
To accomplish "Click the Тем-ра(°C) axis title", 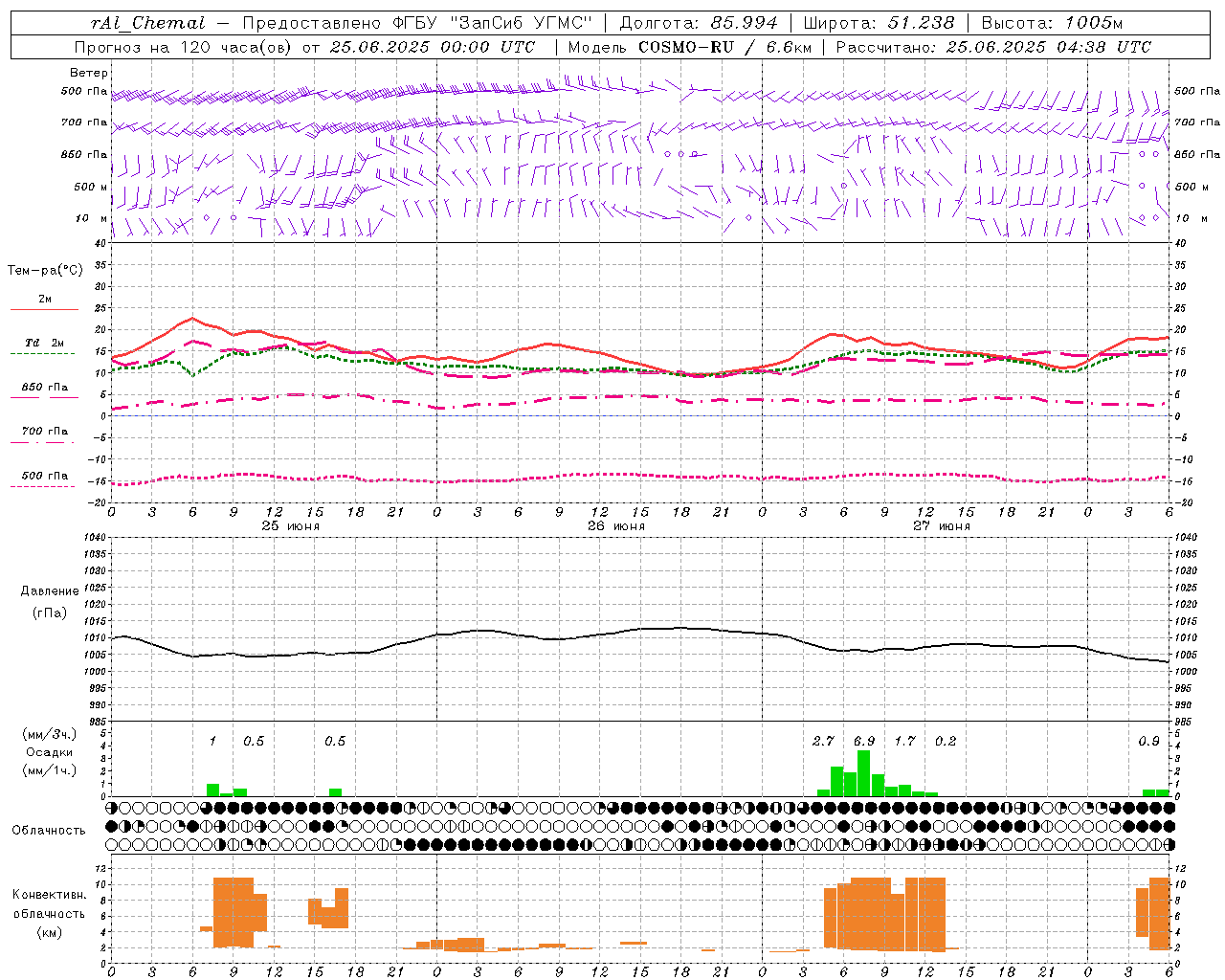I will click(45, 271).
